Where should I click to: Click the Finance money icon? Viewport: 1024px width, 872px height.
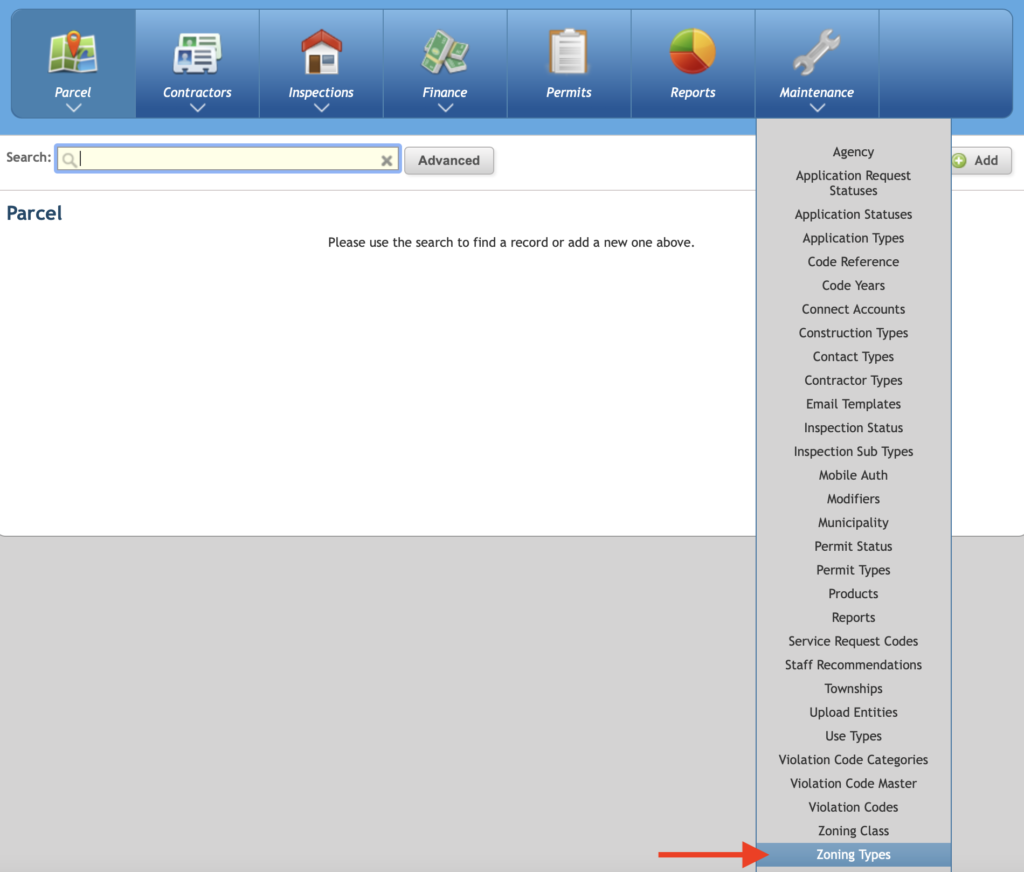tap(445, 52)
